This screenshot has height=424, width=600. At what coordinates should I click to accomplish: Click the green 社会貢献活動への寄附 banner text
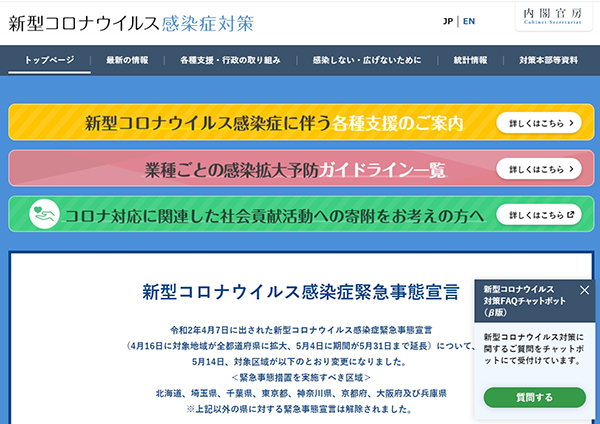[x=274, y=214]
